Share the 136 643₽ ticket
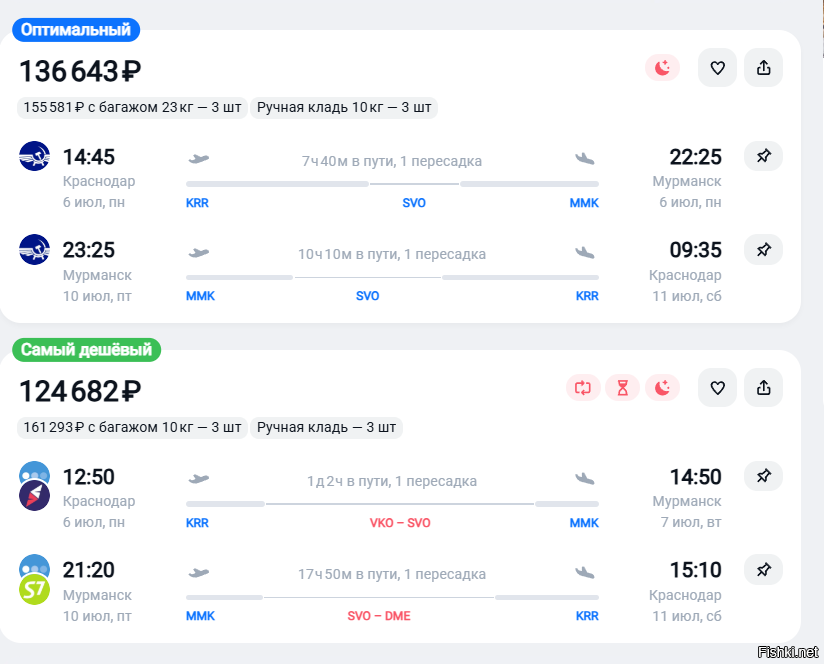This screenshot has height=664, width=824. tap(764, 68)
